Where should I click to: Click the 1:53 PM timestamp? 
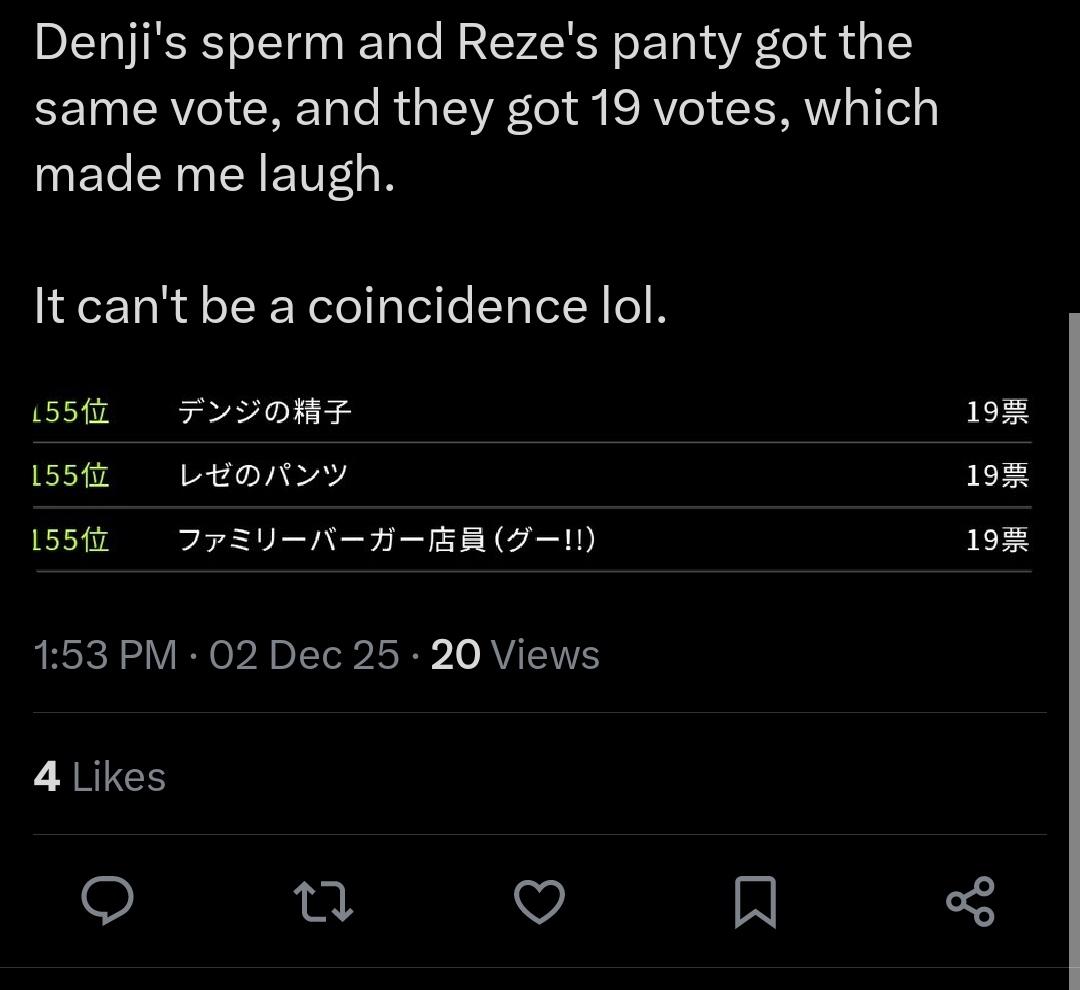pos(105,655)
